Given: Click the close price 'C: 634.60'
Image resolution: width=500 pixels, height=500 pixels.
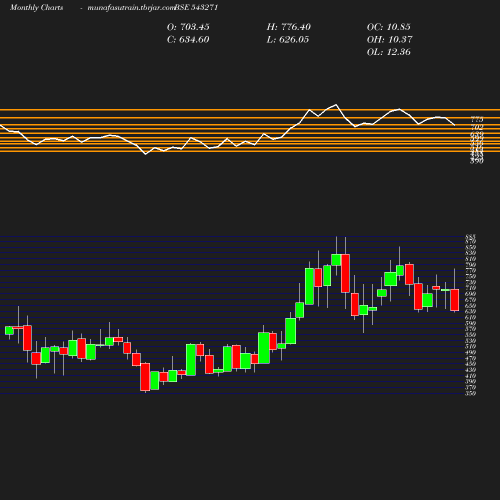Looking at the screenshot, I should (x=188, y=40).
